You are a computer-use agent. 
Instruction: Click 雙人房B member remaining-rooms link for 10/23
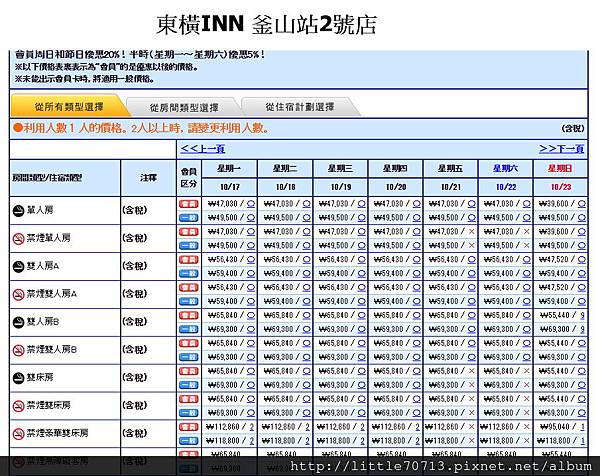[x=582, y=316]
